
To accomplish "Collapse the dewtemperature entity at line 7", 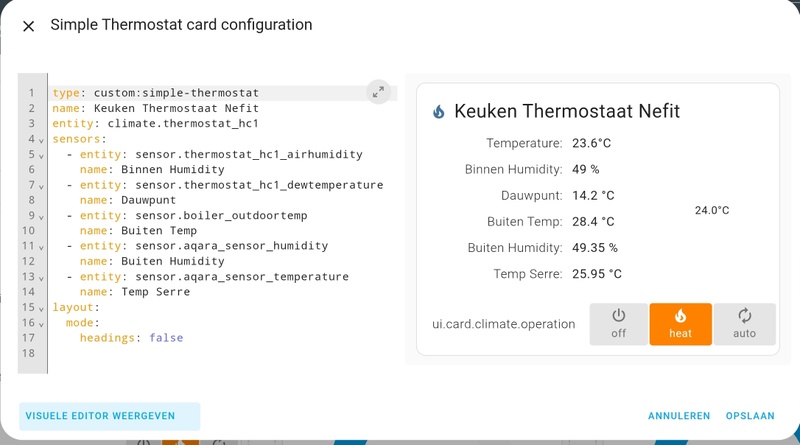I will (41, 186).
